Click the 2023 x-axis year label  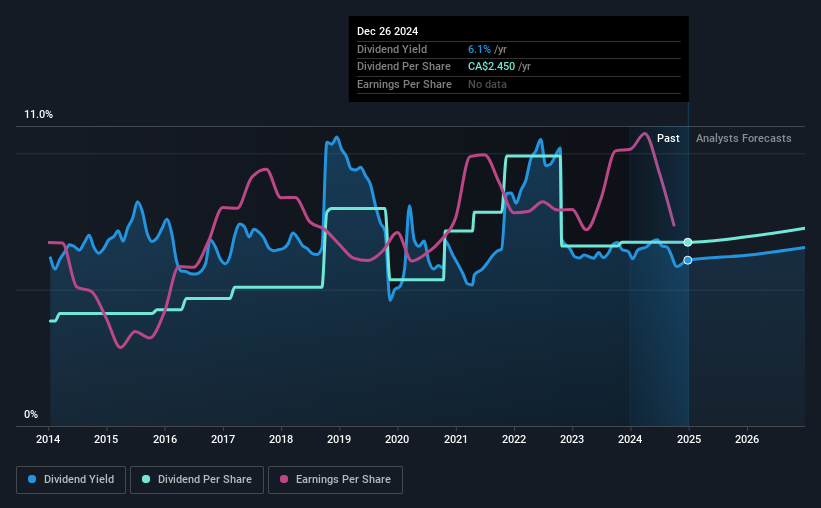572,439
